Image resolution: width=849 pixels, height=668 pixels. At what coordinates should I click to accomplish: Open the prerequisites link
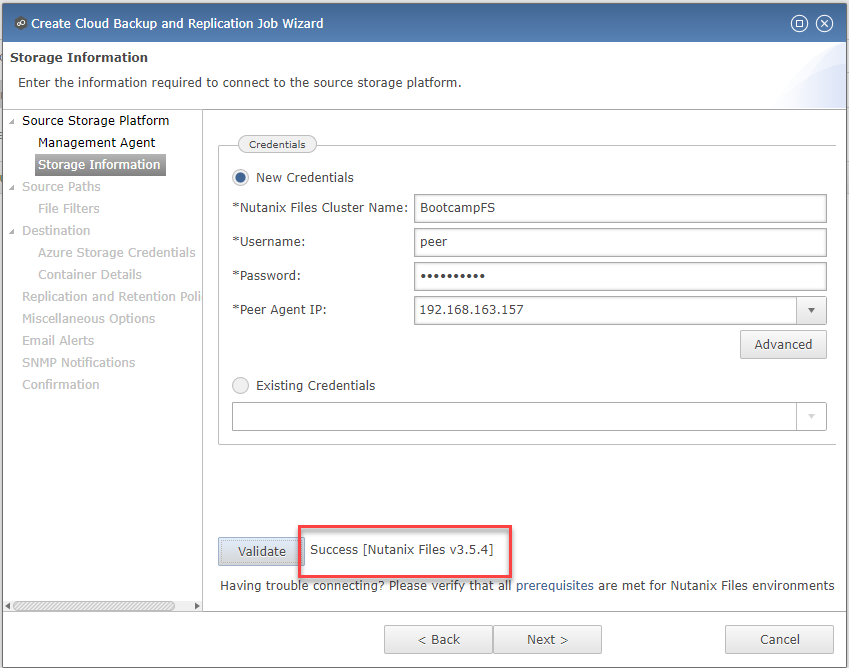554,586
